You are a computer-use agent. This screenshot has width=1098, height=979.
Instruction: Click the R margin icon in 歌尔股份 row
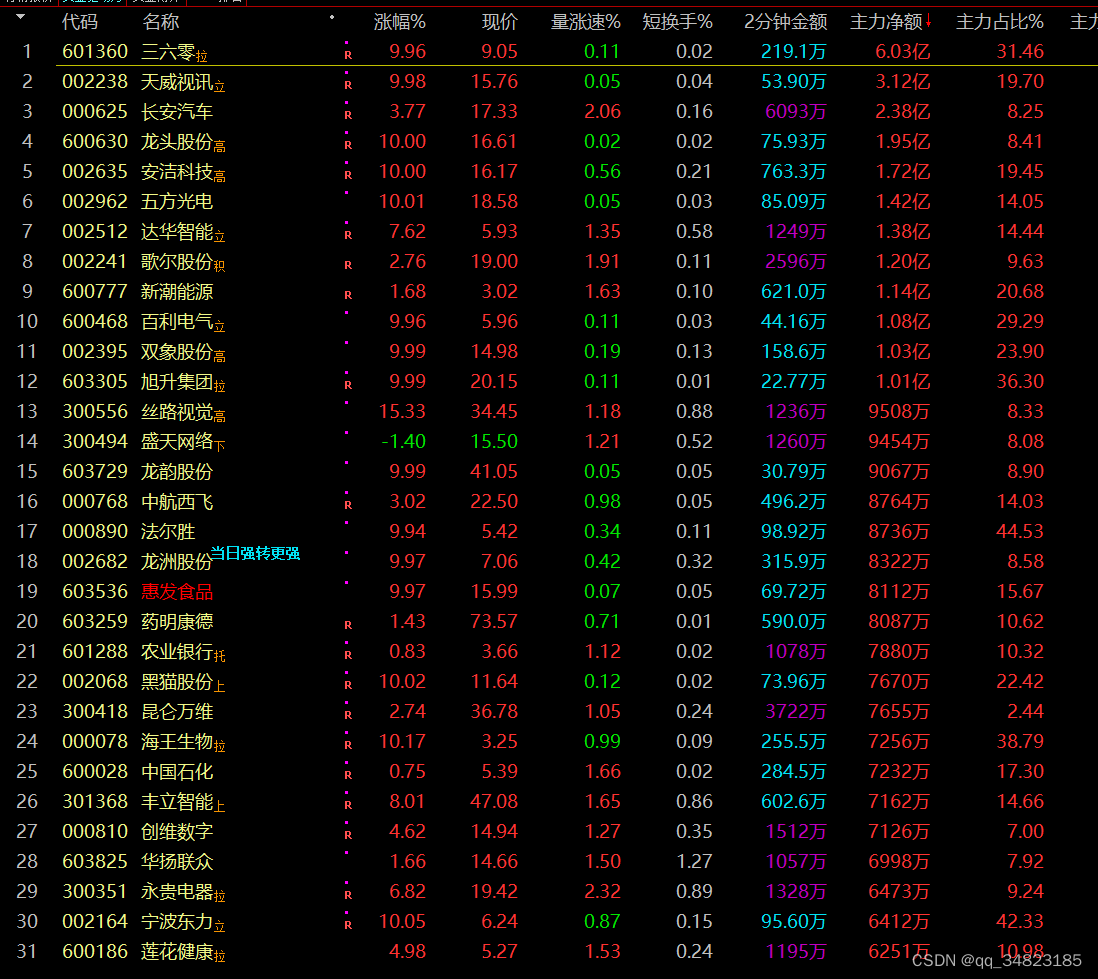pos(348,265)
